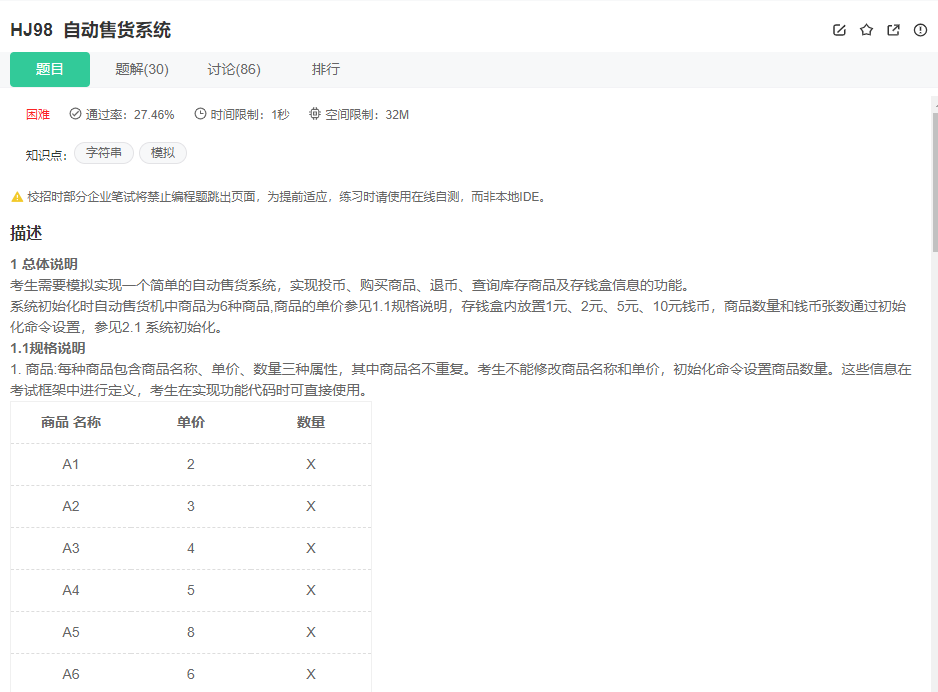Open the 讨论(86) tab
This screenshot has width=938, height=692.
pyautogui.click(x=232, y=69)
